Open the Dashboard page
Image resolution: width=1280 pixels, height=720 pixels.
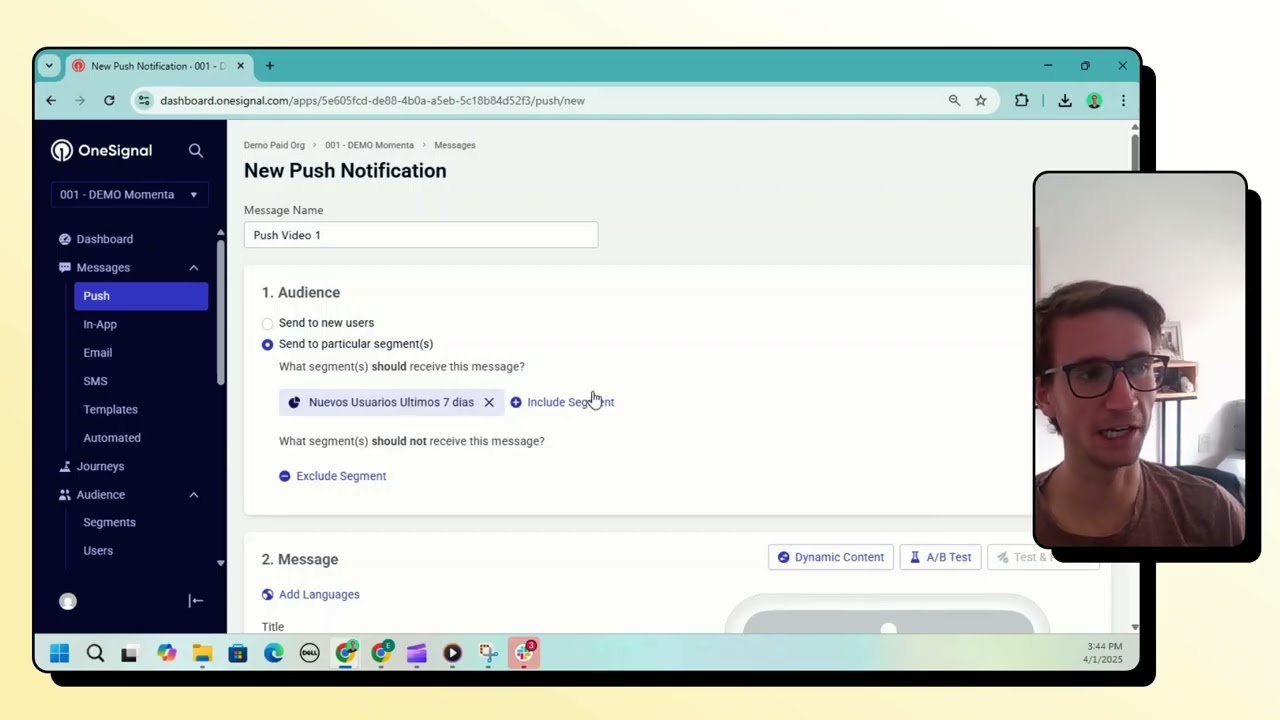(105, 239)
